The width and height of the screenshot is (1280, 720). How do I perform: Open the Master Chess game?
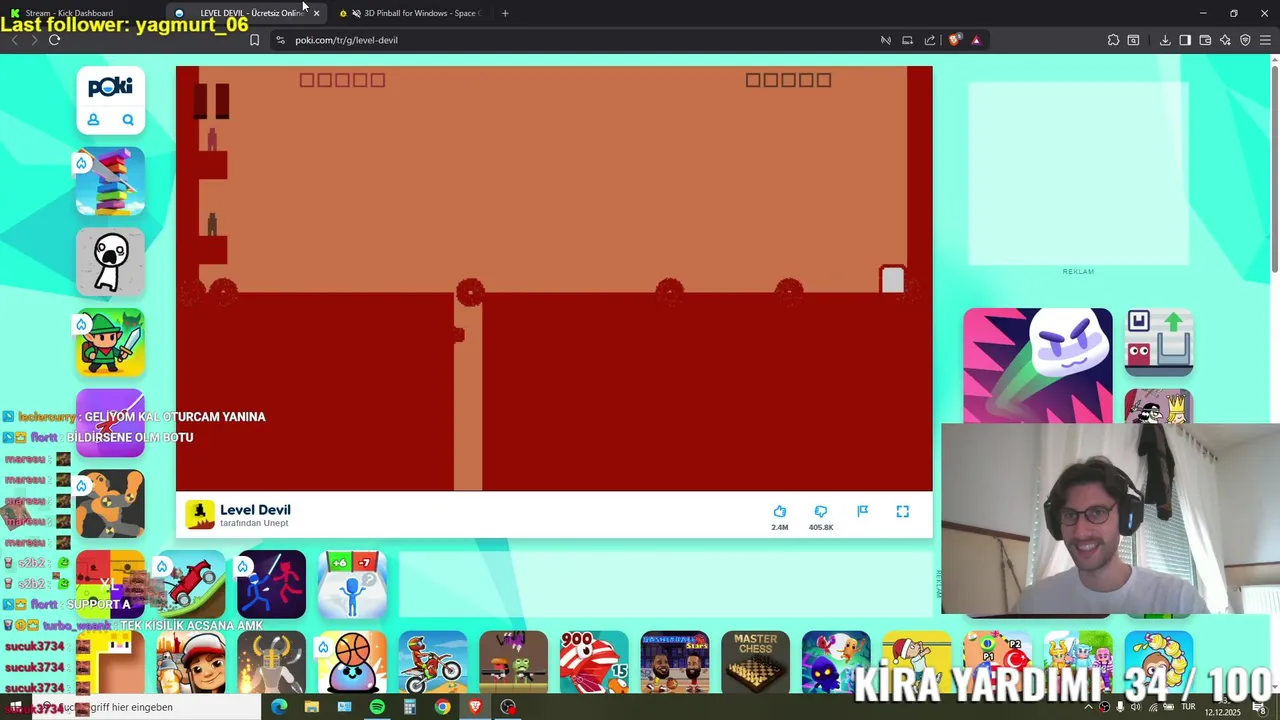[x=755, y=662]
